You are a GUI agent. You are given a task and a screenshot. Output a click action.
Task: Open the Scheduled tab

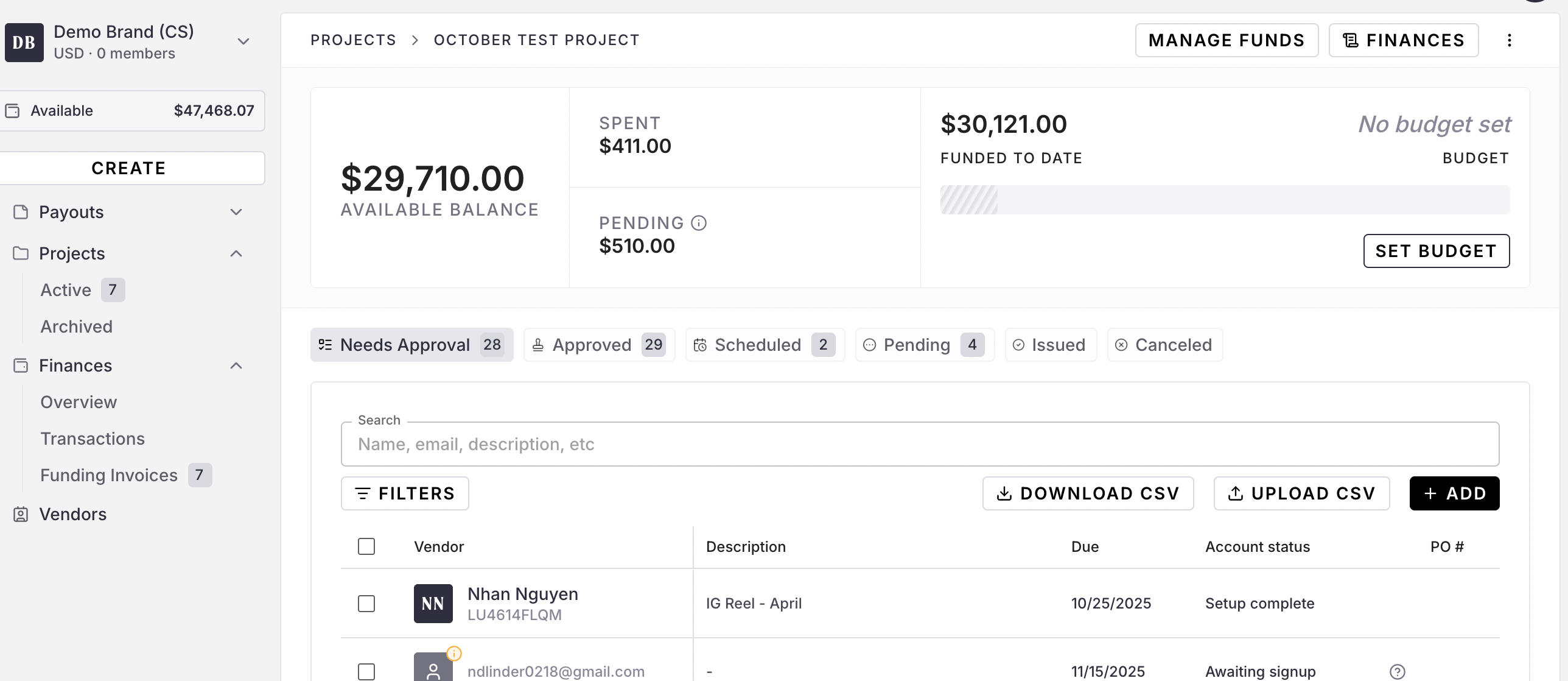coord(765,345)
